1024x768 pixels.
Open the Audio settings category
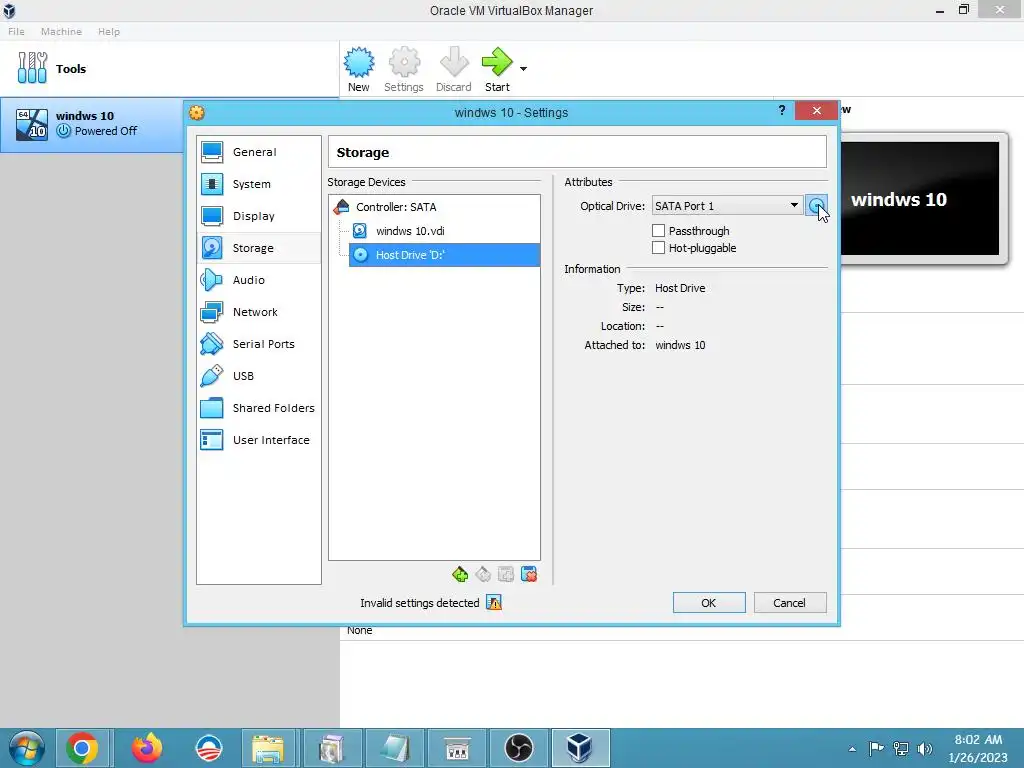(259, 280)
